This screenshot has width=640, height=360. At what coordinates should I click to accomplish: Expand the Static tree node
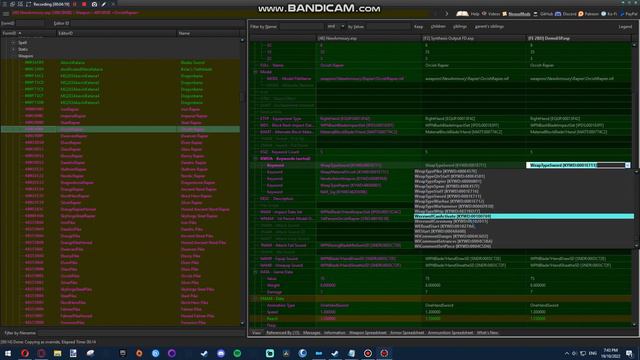[x=13, y=49]
